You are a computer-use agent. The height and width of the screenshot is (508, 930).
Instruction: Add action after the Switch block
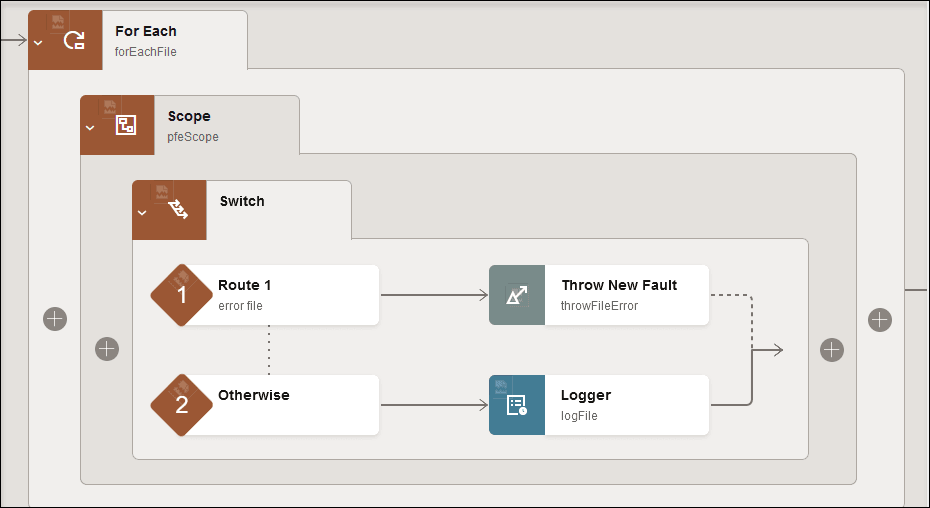pyautogui.click(x=832, y=349)
